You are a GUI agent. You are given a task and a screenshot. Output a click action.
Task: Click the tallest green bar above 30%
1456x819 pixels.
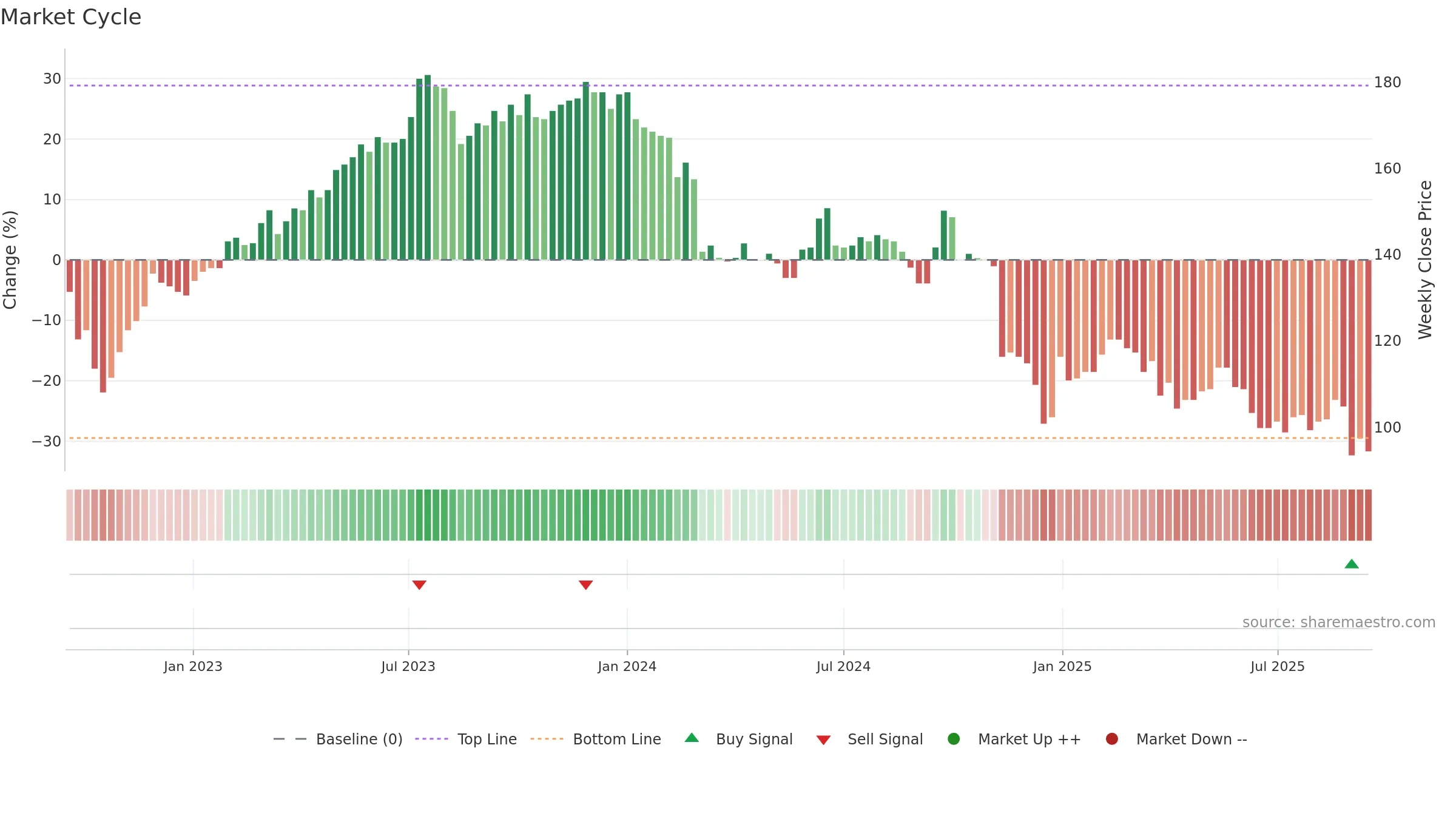pyautogui.click(x=428, y=167)
